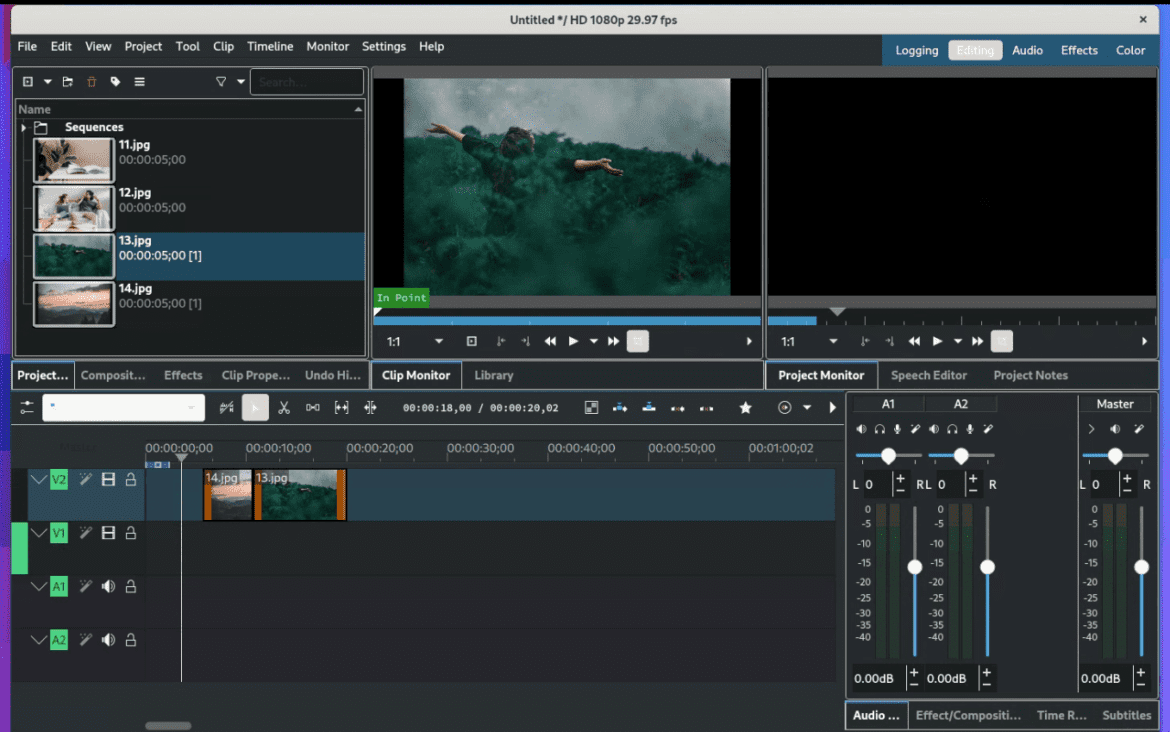Switch to the Color workspace
The image size is (1170, 732).
point(1130,50)
